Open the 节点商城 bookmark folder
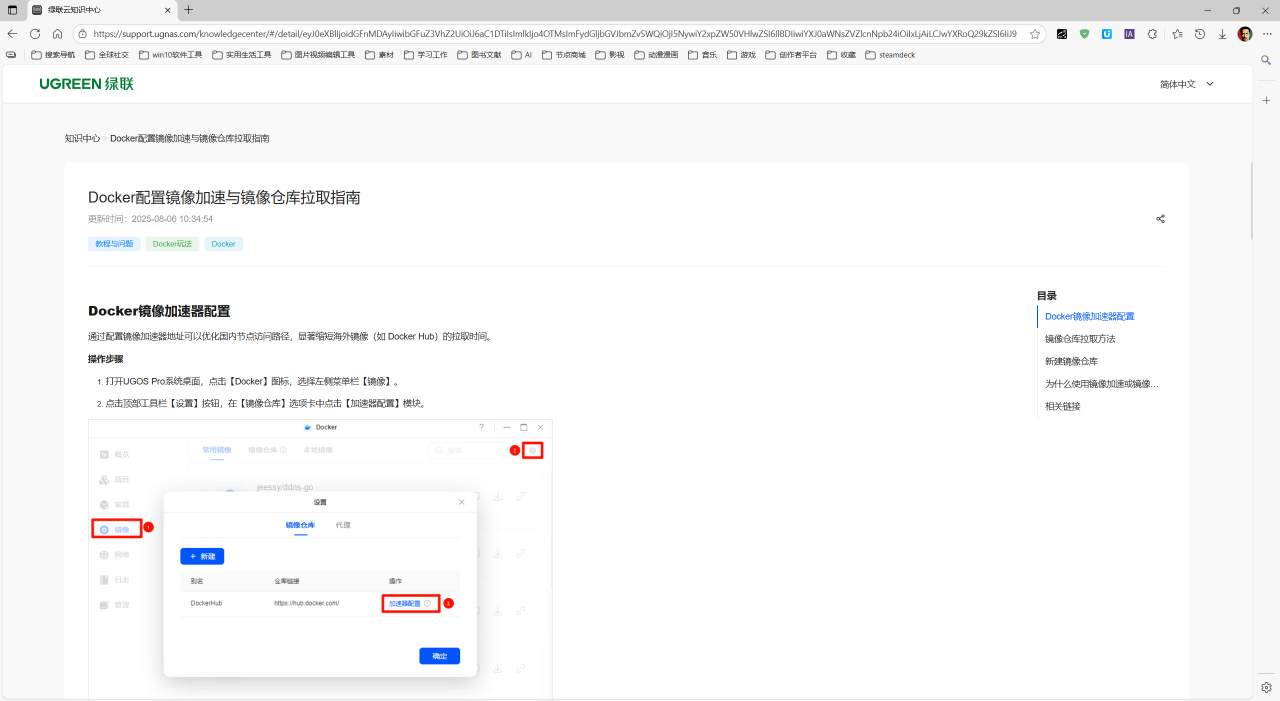The width and height of the screenshot is (1280, 701). coord(564,55)
